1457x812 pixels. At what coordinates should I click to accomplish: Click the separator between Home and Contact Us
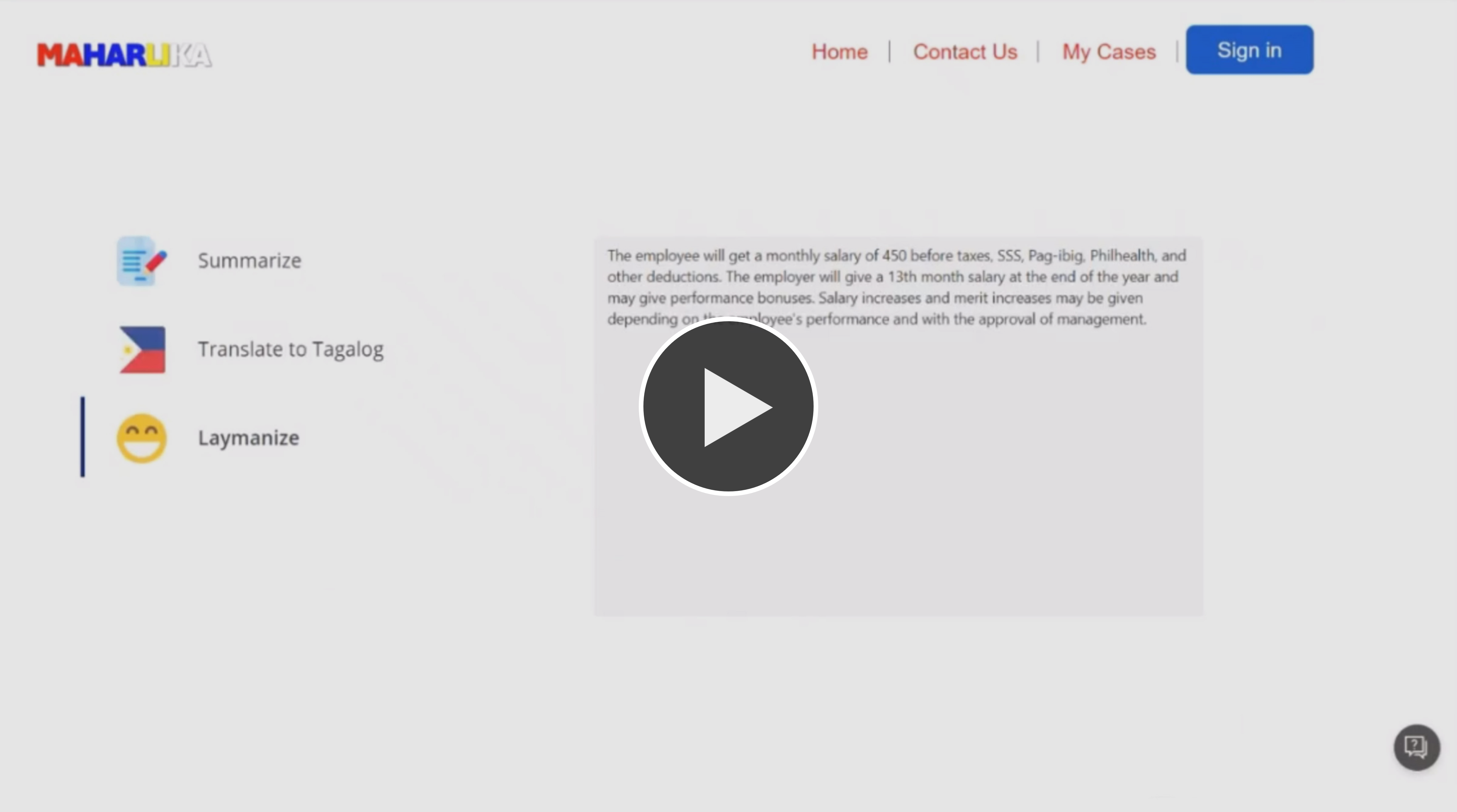coord(890,51)
